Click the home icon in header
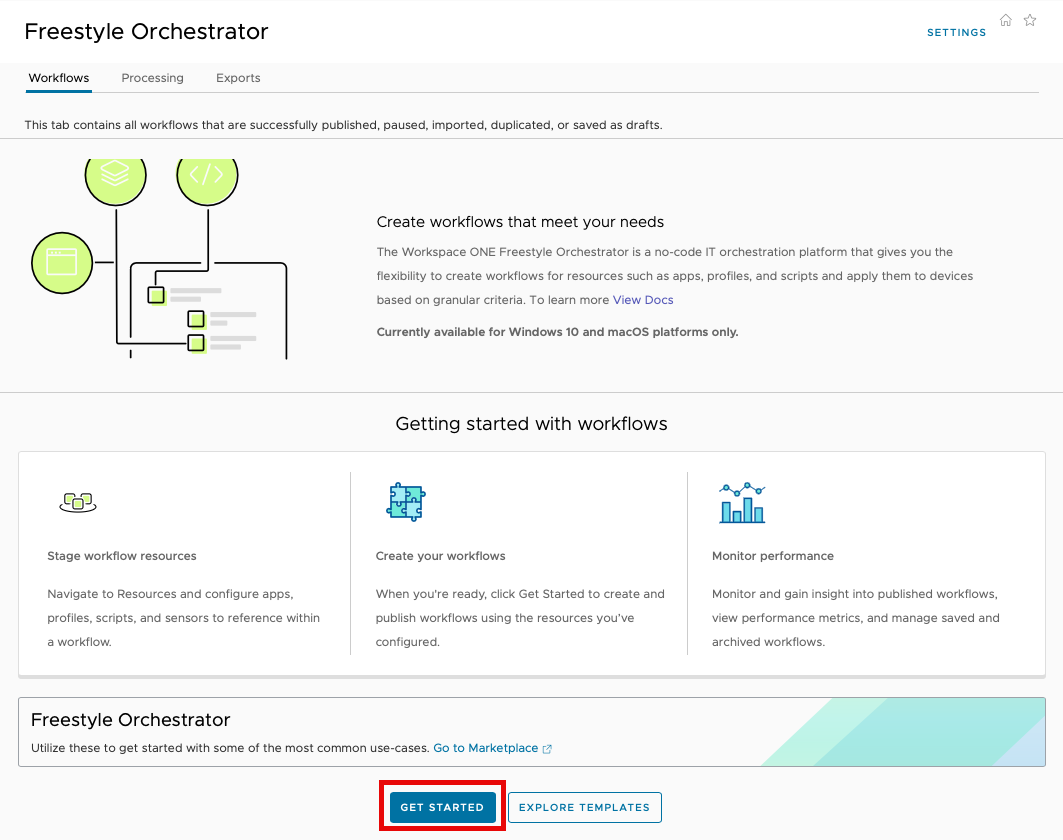This screenshot has width=1063, height=840. 1006,20
